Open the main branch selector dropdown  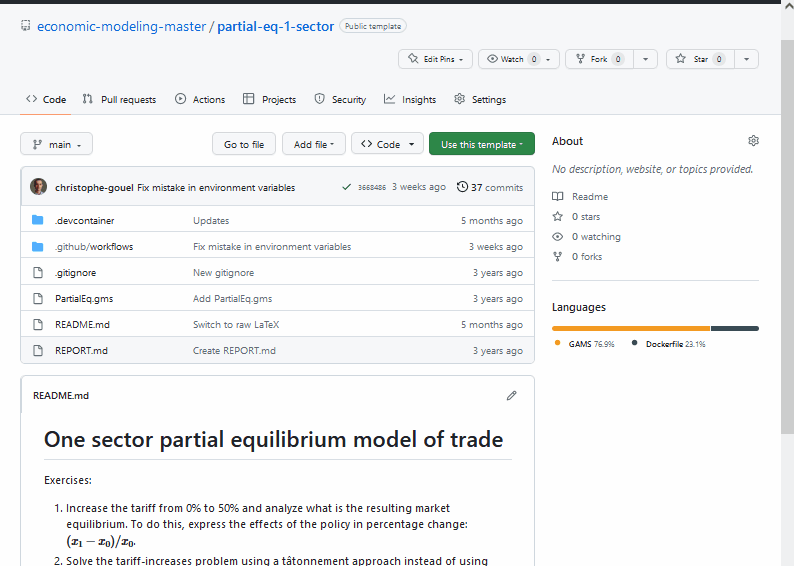56,144
